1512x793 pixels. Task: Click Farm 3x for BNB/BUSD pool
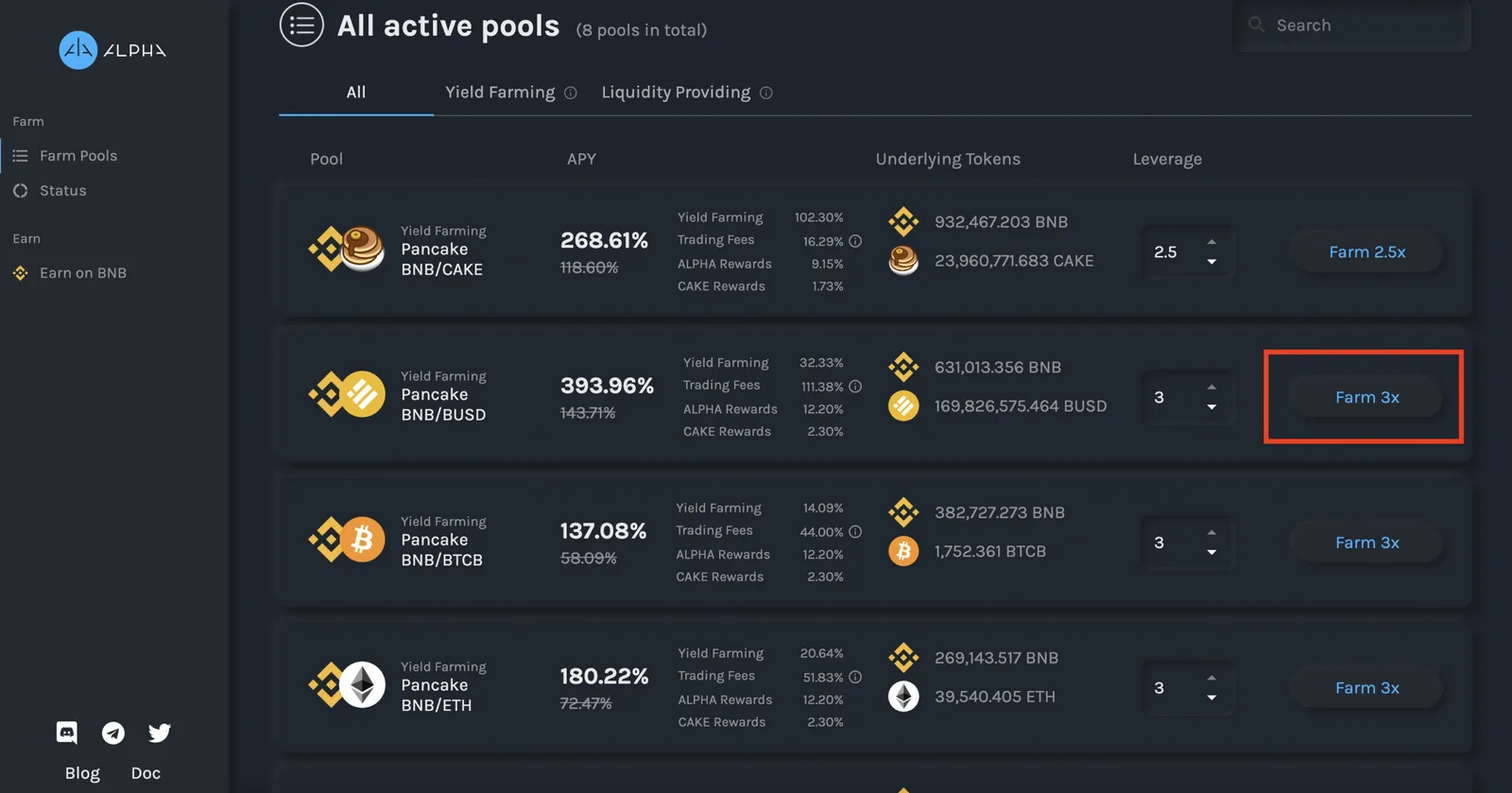tap(1366, 398)
